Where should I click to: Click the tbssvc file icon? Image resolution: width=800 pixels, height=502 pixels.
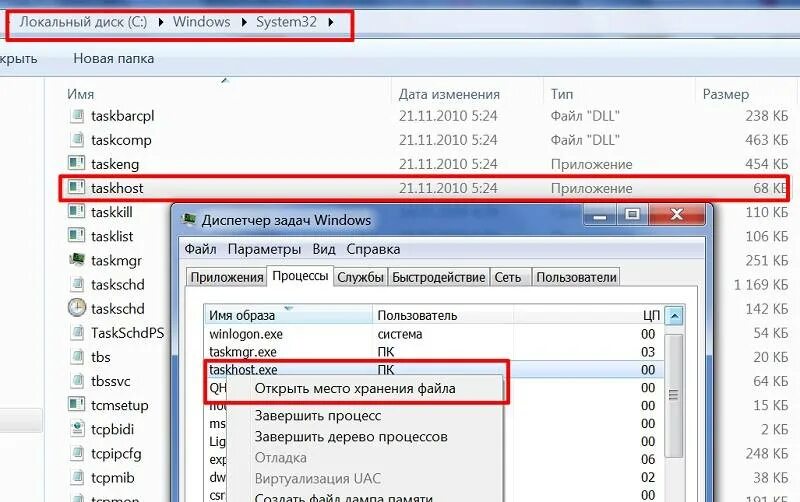77,381
